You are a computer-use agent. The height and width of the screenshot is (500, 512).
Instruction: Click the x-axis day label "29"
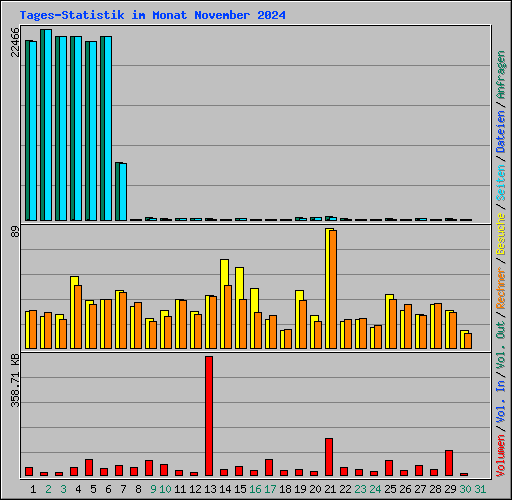pyautogui.click(x=450, y=489)
